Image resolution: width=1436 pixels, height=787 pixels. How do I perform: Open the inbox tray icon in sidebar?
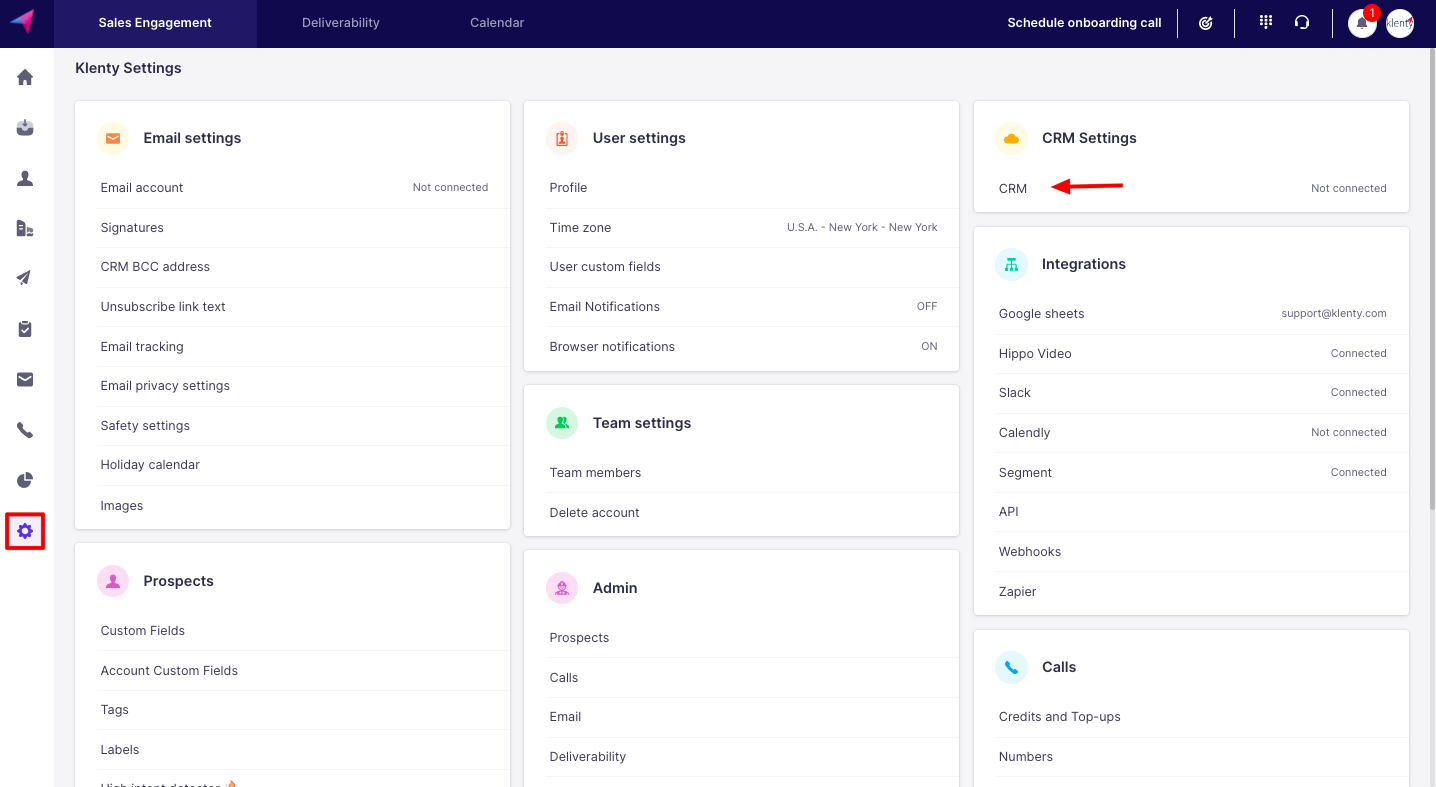[25, 127]
